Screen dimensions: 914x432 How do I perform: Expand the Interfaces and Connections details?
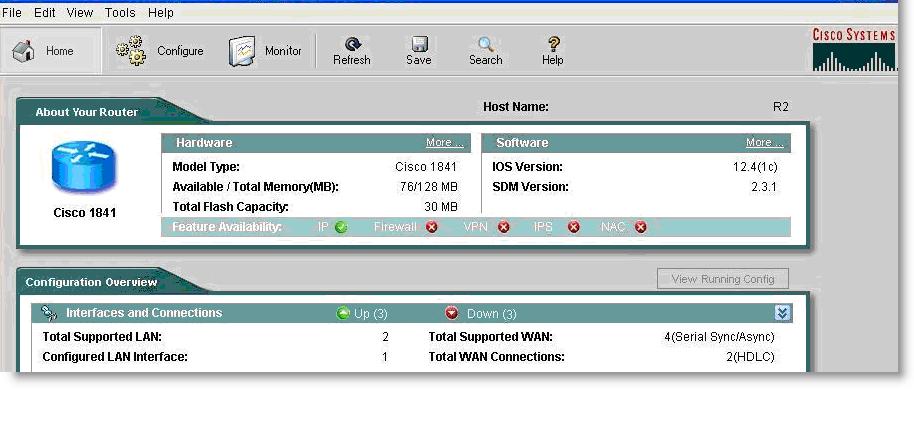(782, 314)
